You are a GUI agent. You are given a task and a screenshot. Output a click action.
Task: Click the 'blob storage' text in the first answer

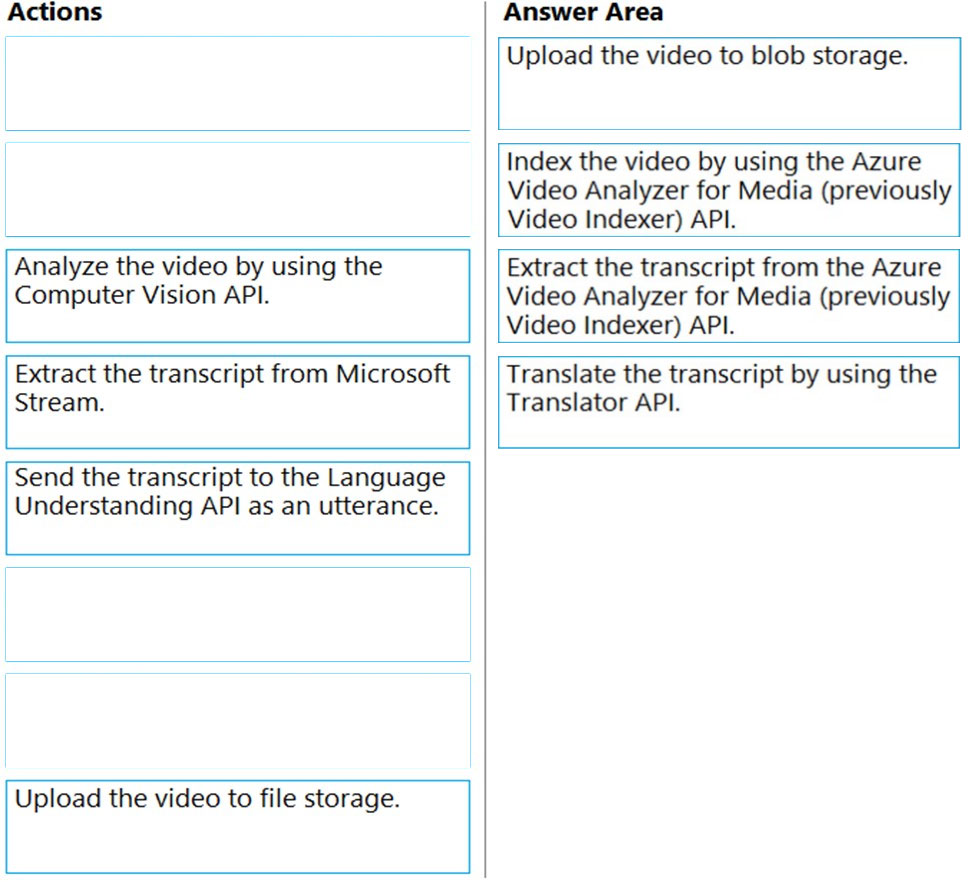pos(829,56)
